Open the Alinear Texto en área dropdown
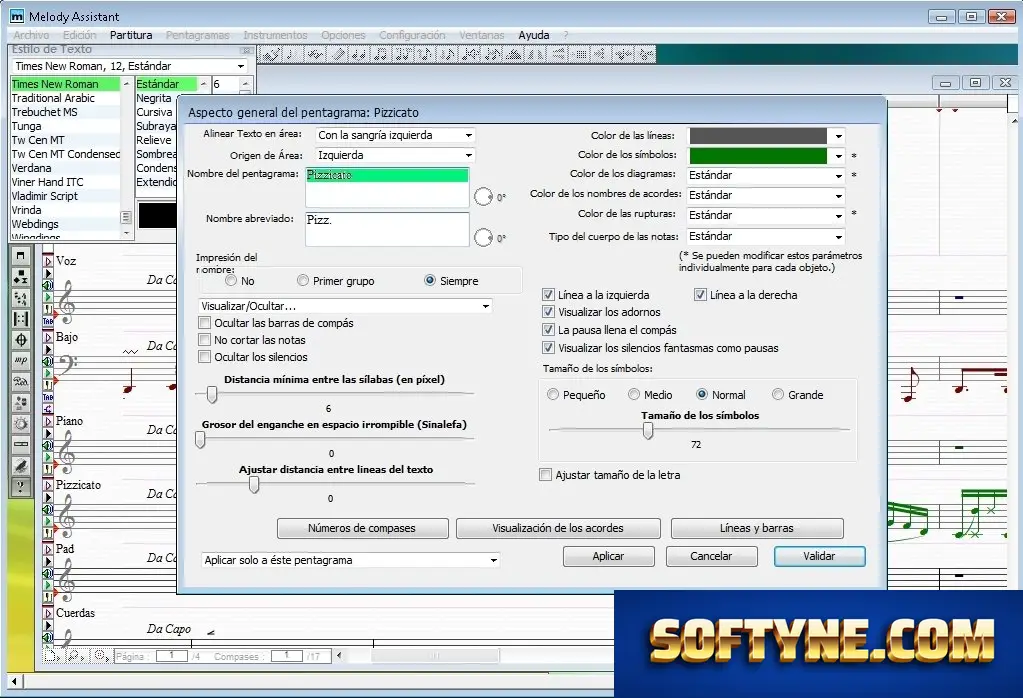Screen dimensions: 1023x698 tap(395, 135)
